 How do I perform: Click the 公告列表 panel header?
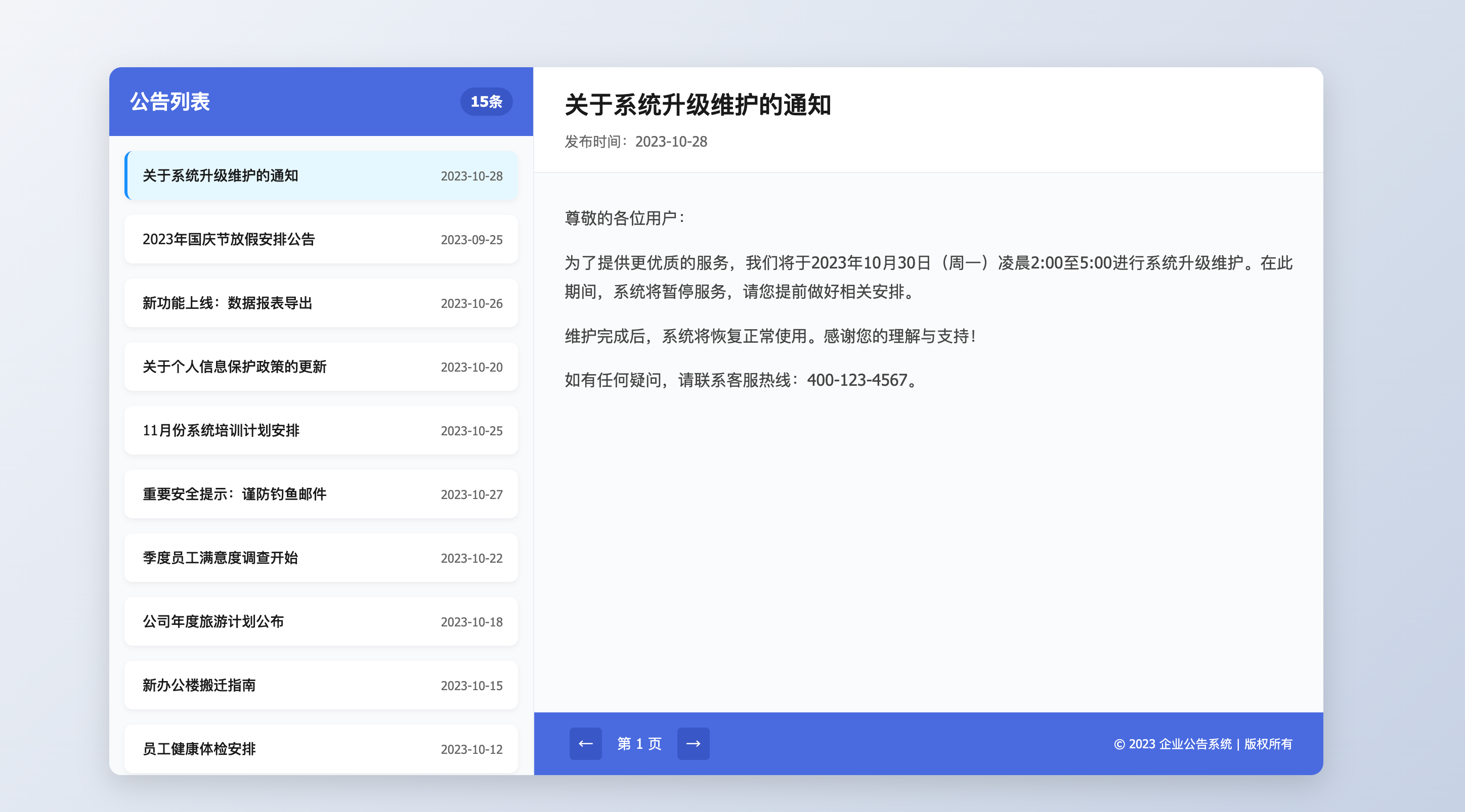(x=170, y=102)
